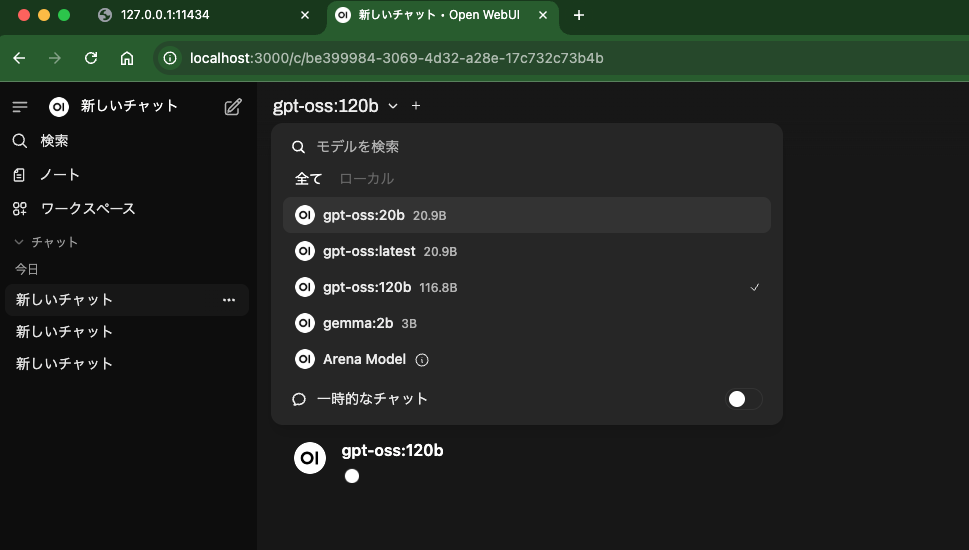
Task: Select the Arena Model entry
Action: [527, 359]
